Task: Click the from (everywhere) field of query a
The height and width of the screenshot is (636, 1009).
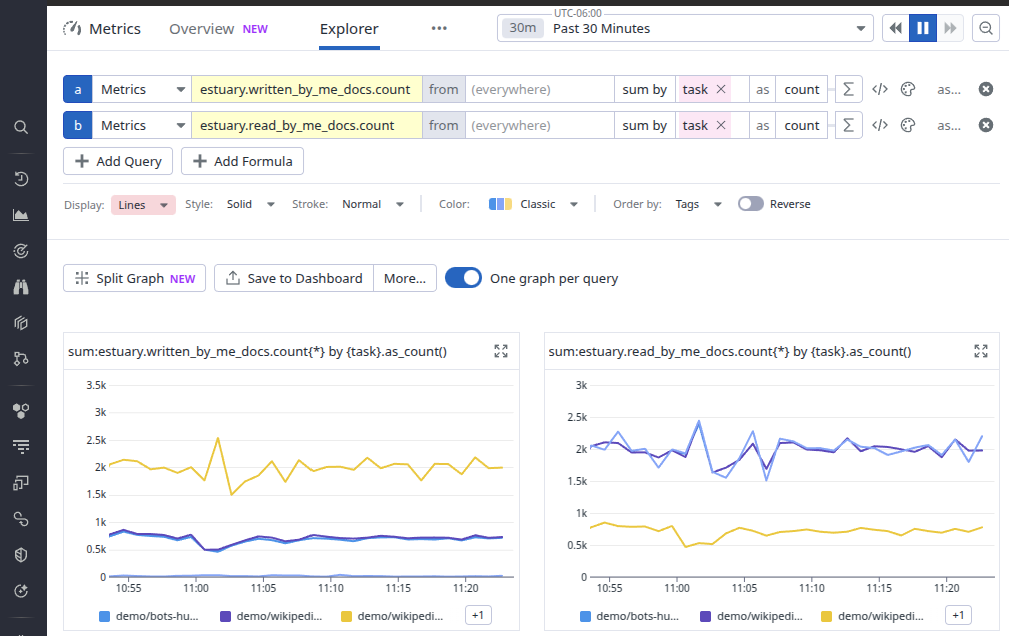Action: [539, 89]
